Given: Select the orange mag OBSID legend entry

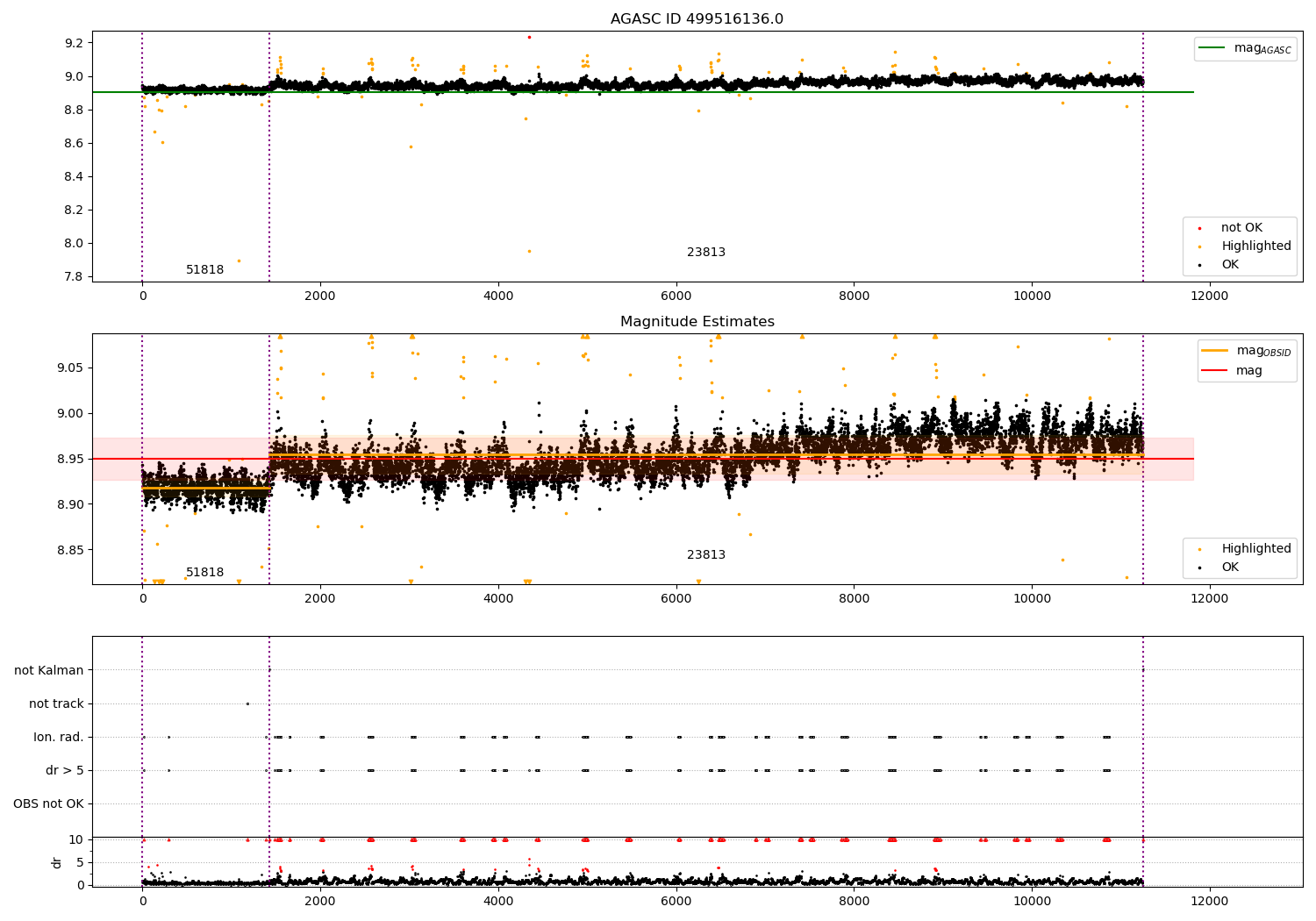Looking at the screenshot, I should pyautogui.click(x=1247, y=351).
